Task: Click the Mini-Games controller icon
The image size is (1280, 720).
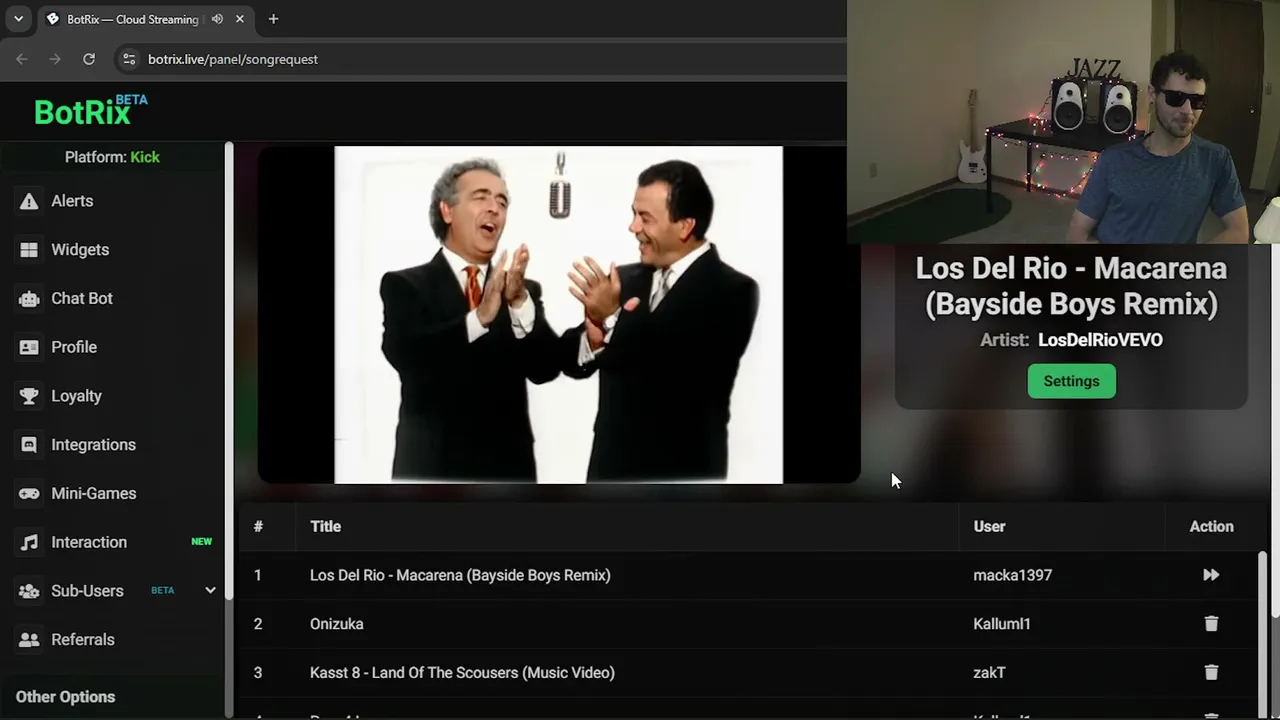Action: [x=29, y=494]
